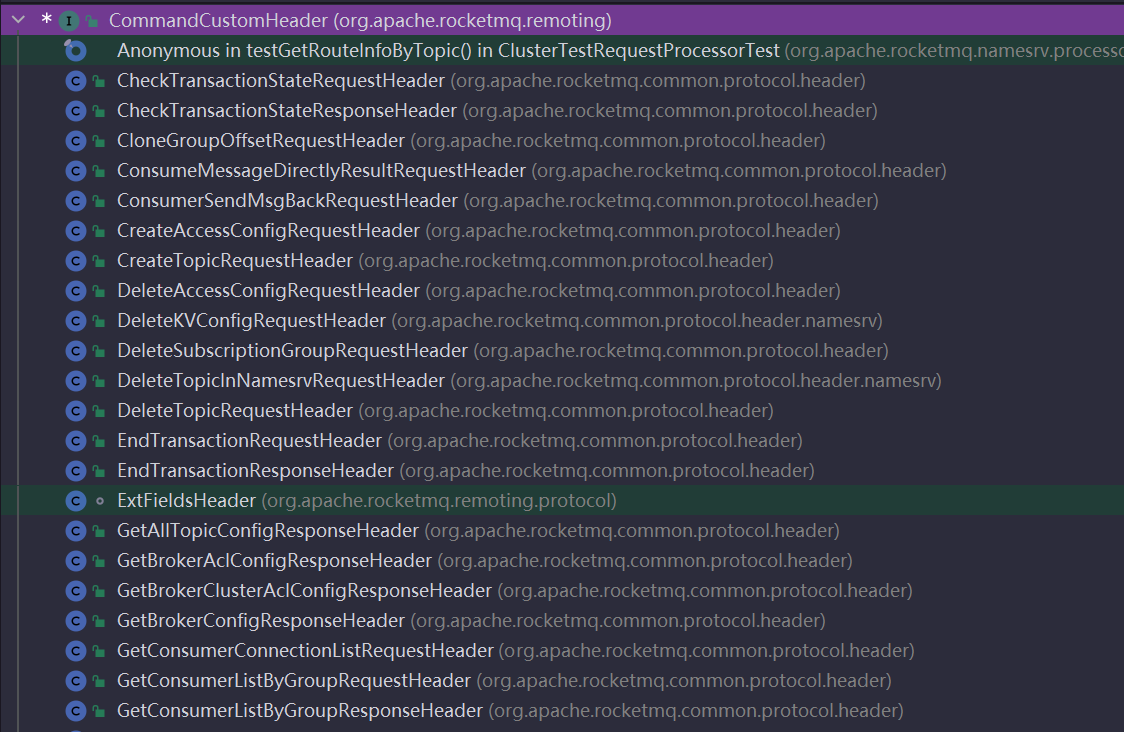Click the class icon of ConsumeMessageDirectlyResultRequestHeader
Image resolution: width=1124 pixels, height=732 pixels.
[x=75, y=171]
